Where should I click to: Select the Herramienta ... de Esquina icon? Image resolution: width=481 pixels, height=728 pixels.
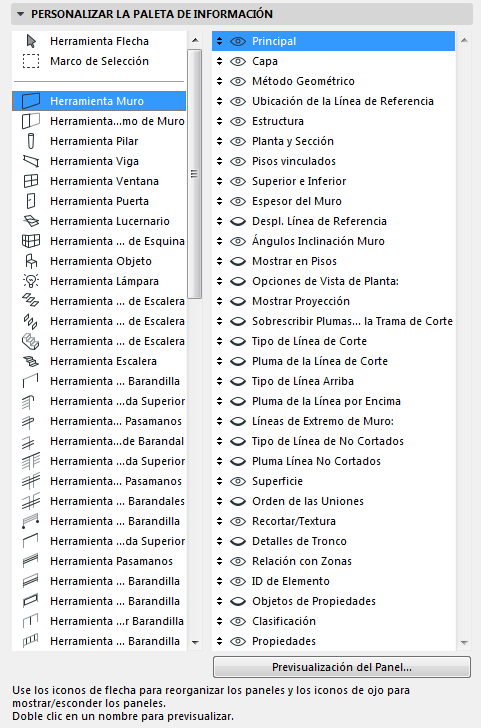click(31, 240)
